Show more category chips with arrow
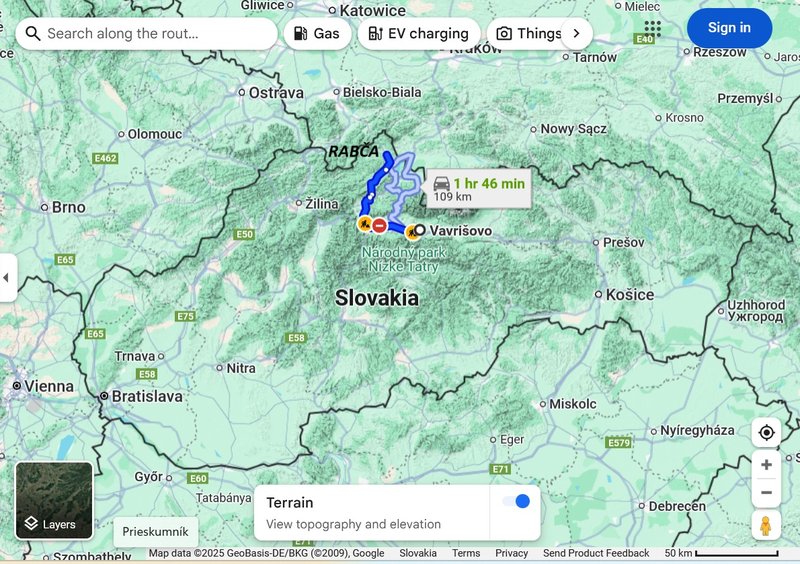 pyautogui.click(x=577, y=34)
